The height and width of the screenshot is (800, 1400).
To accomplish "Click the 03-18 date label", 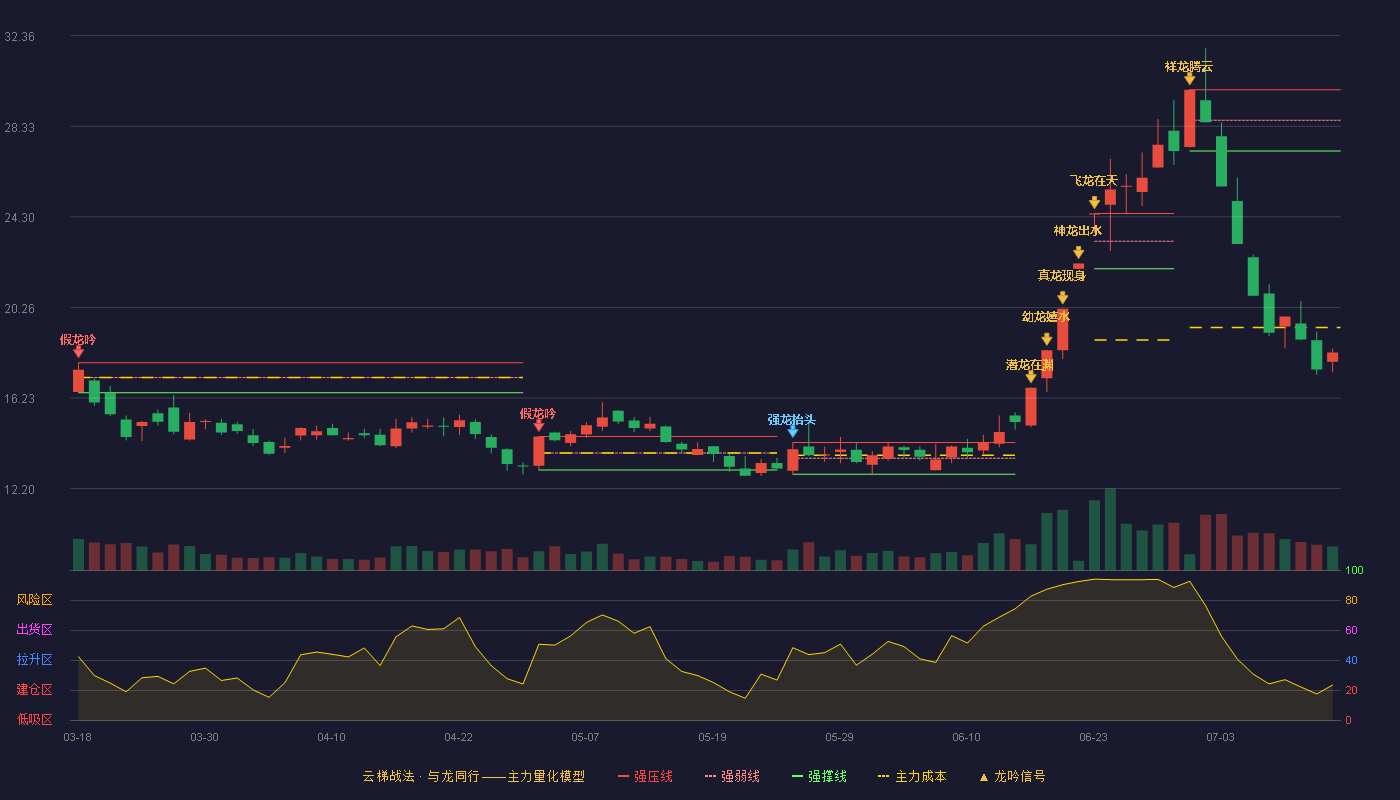I will pos(77,737).
